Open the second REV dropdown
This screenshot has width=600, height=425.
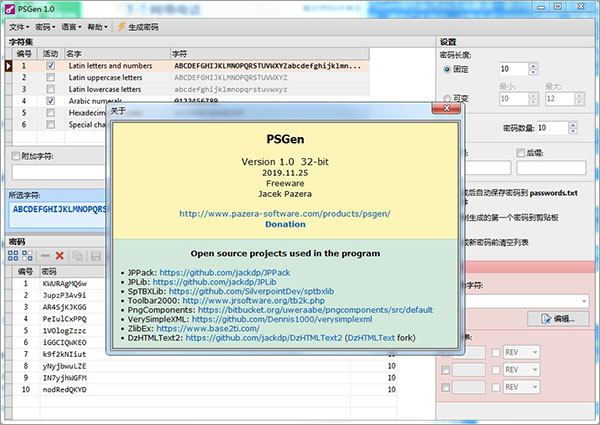tap(521, 370)
